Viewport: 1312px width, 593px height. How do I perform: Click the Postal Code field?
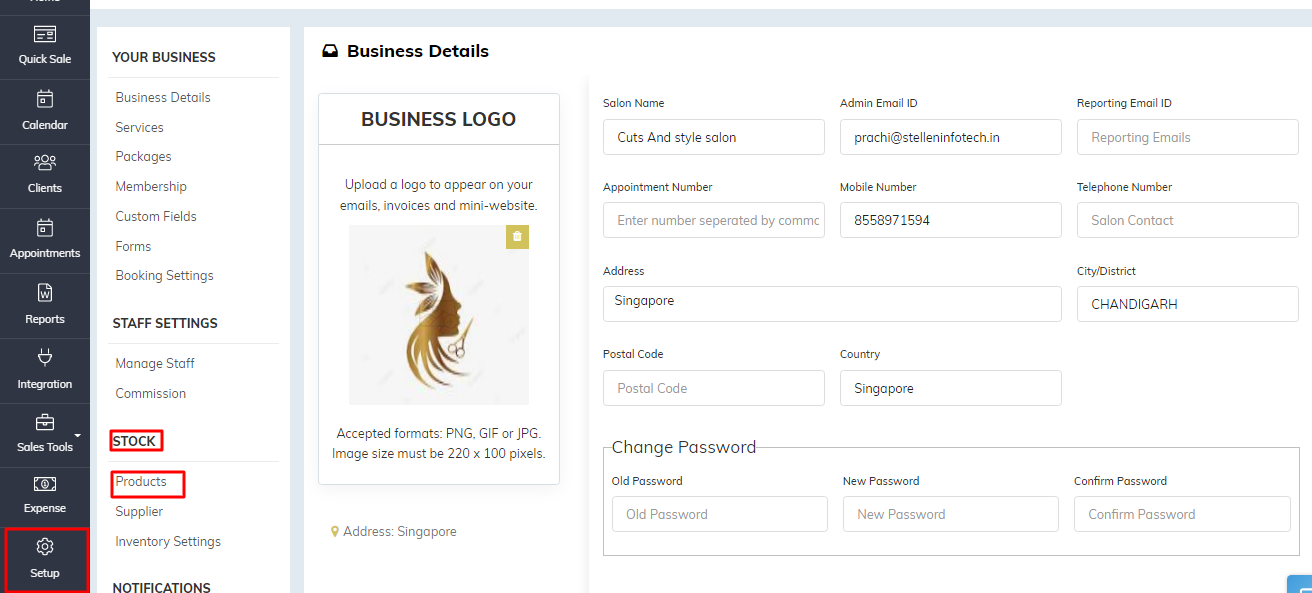[x=713, y=388]
